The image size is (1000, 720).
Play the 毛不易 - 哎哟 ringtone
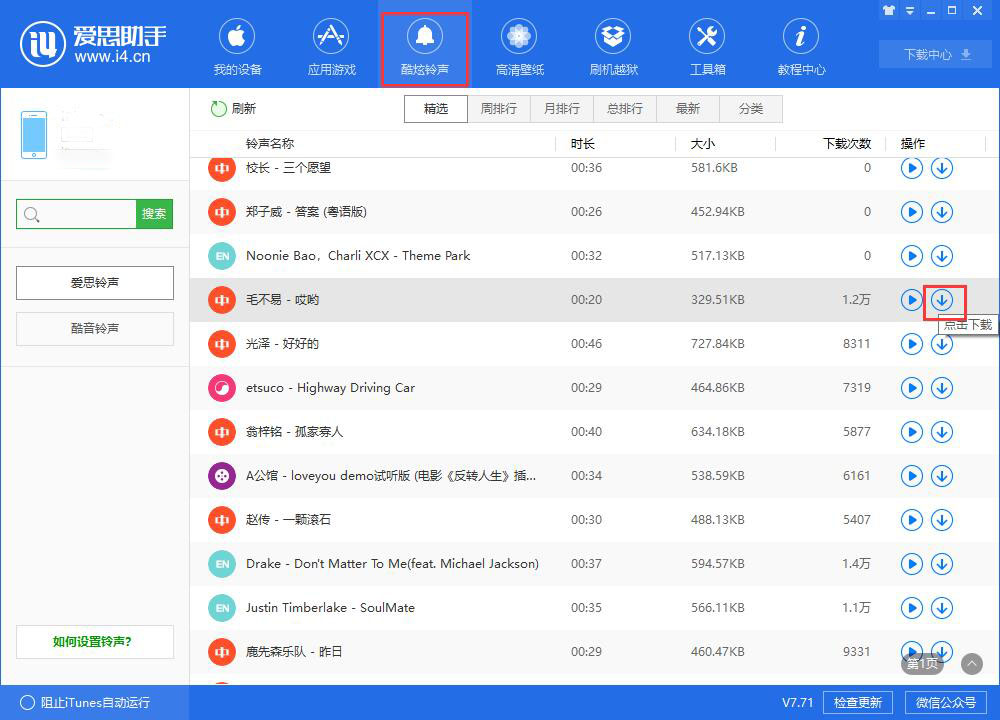point(911,299)
